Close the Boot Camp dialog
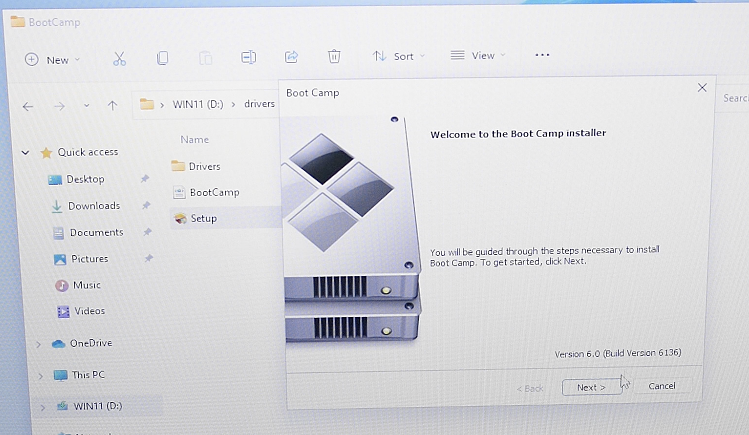749x435 pixels. [702, 88]
